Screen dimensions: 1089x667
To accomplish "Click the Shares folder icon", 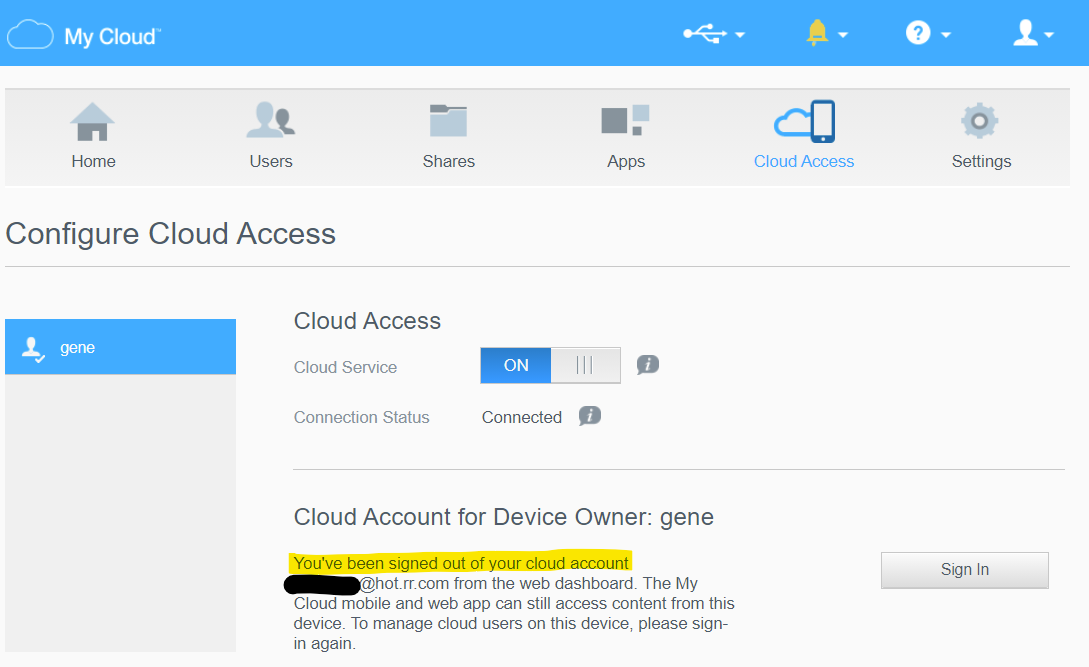I will point(449,120).
